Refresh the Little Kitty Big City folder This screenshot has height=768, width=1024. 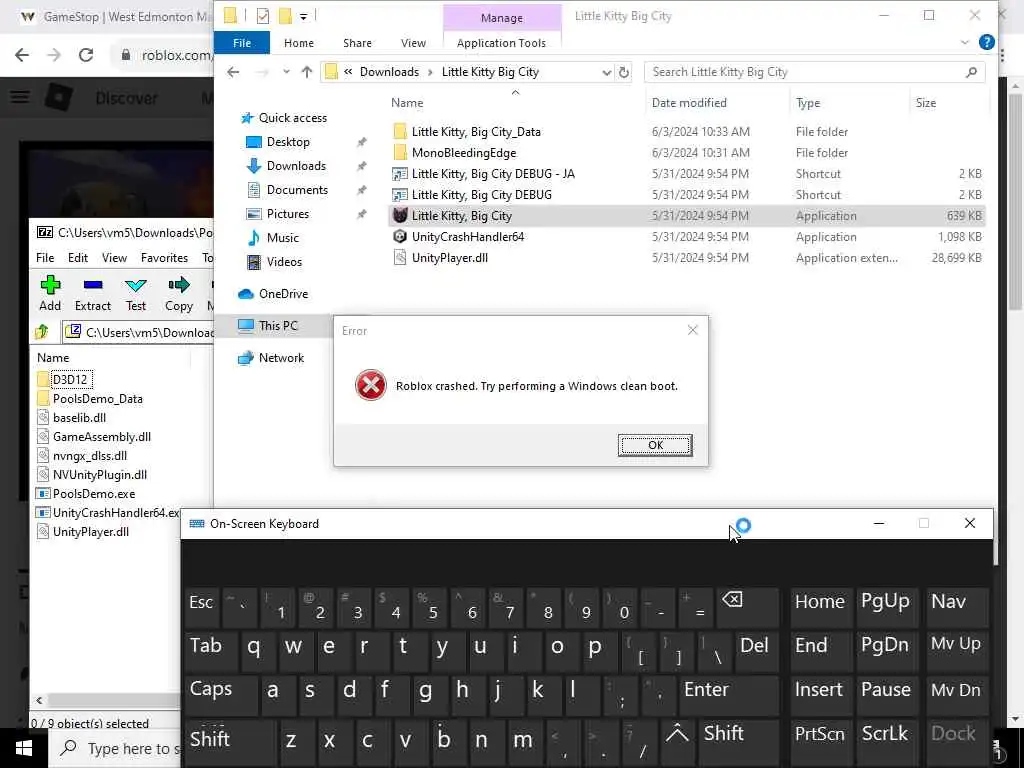tap(624, 72)
